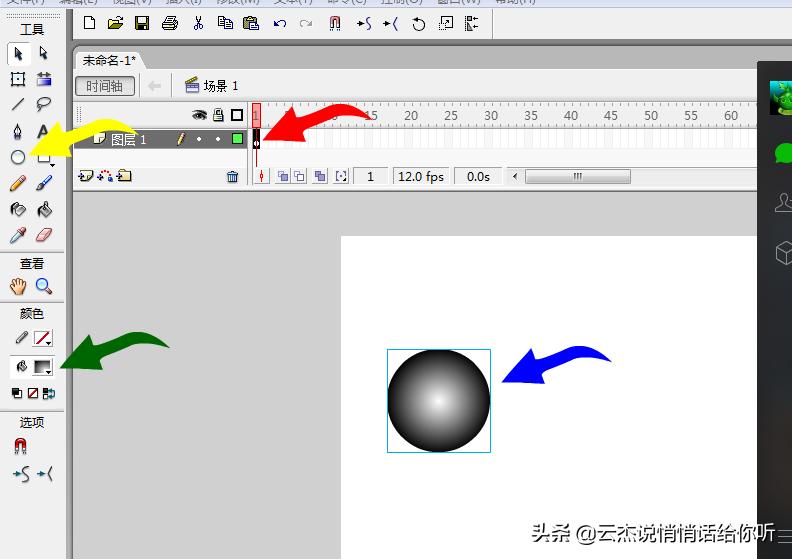This screenshot has height=559, width=792.
Task: Select the Brush tool
Action: (44, 183)
